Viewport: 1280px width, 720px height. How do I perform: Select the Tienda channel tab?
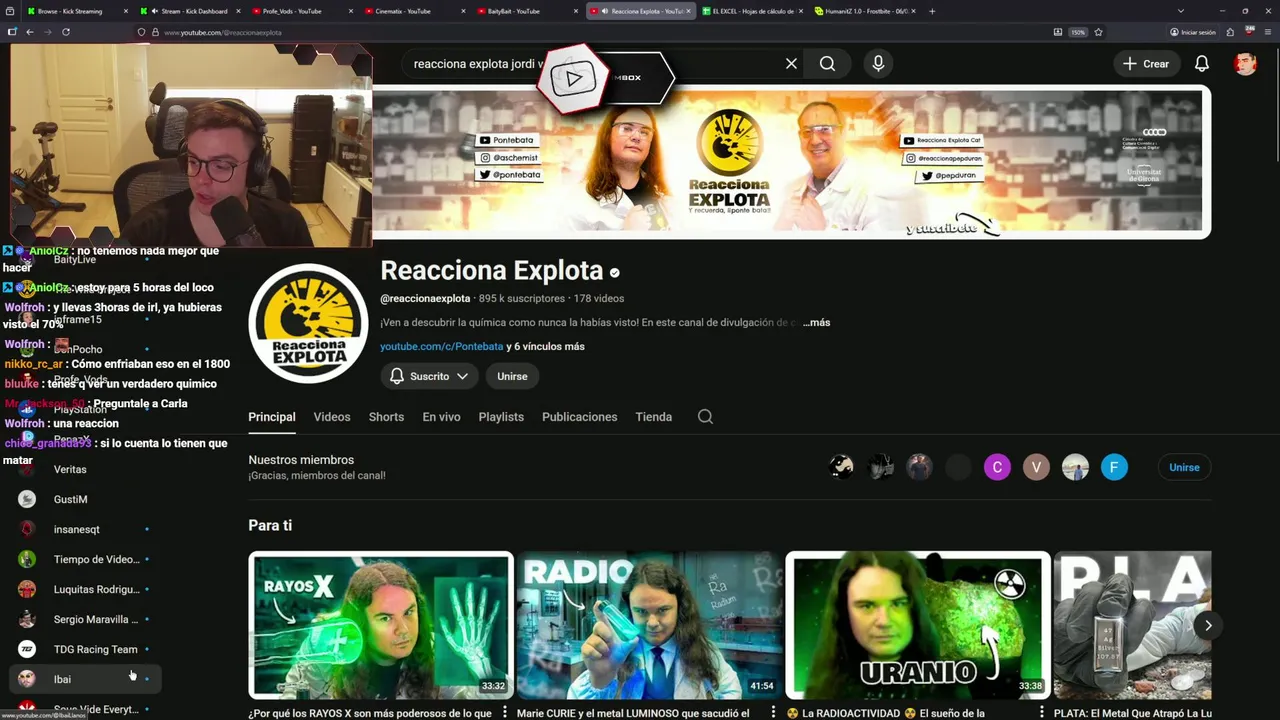pos(653,417)
